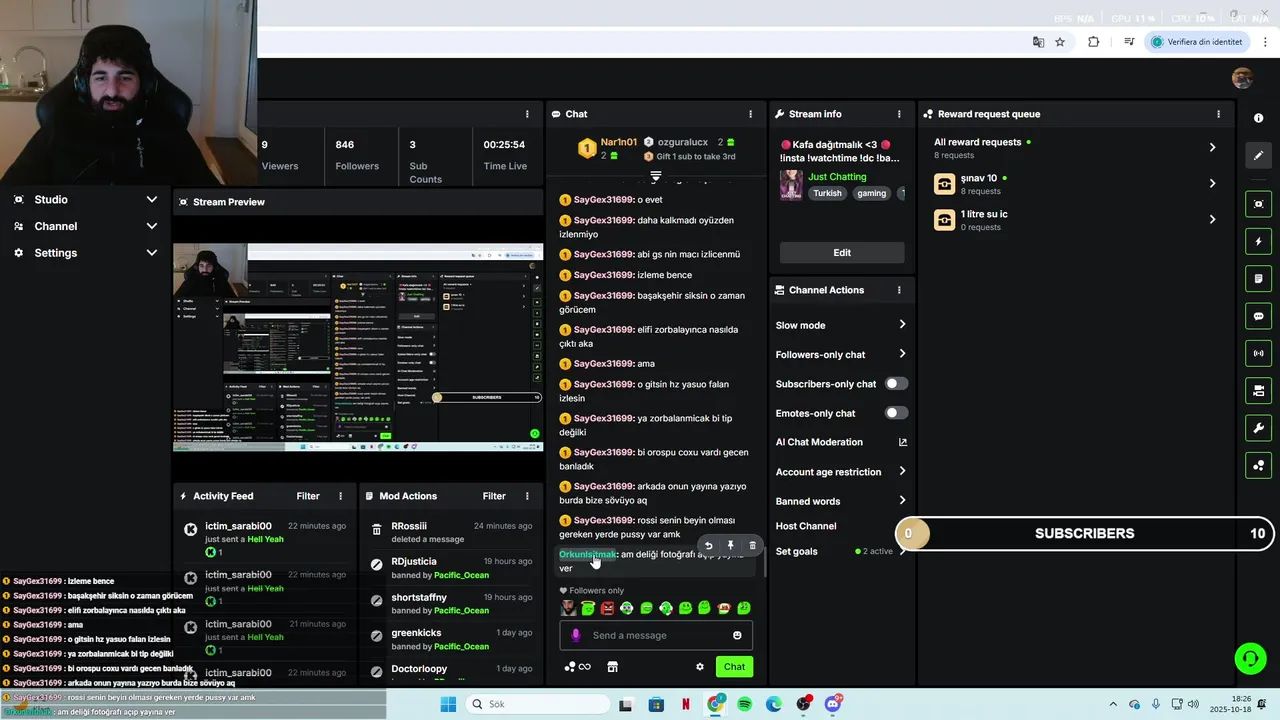Expand the 'şınav 10' reward row
Image resolution: width=1280 pixels, height=720 pixels.
point(1076,184)
